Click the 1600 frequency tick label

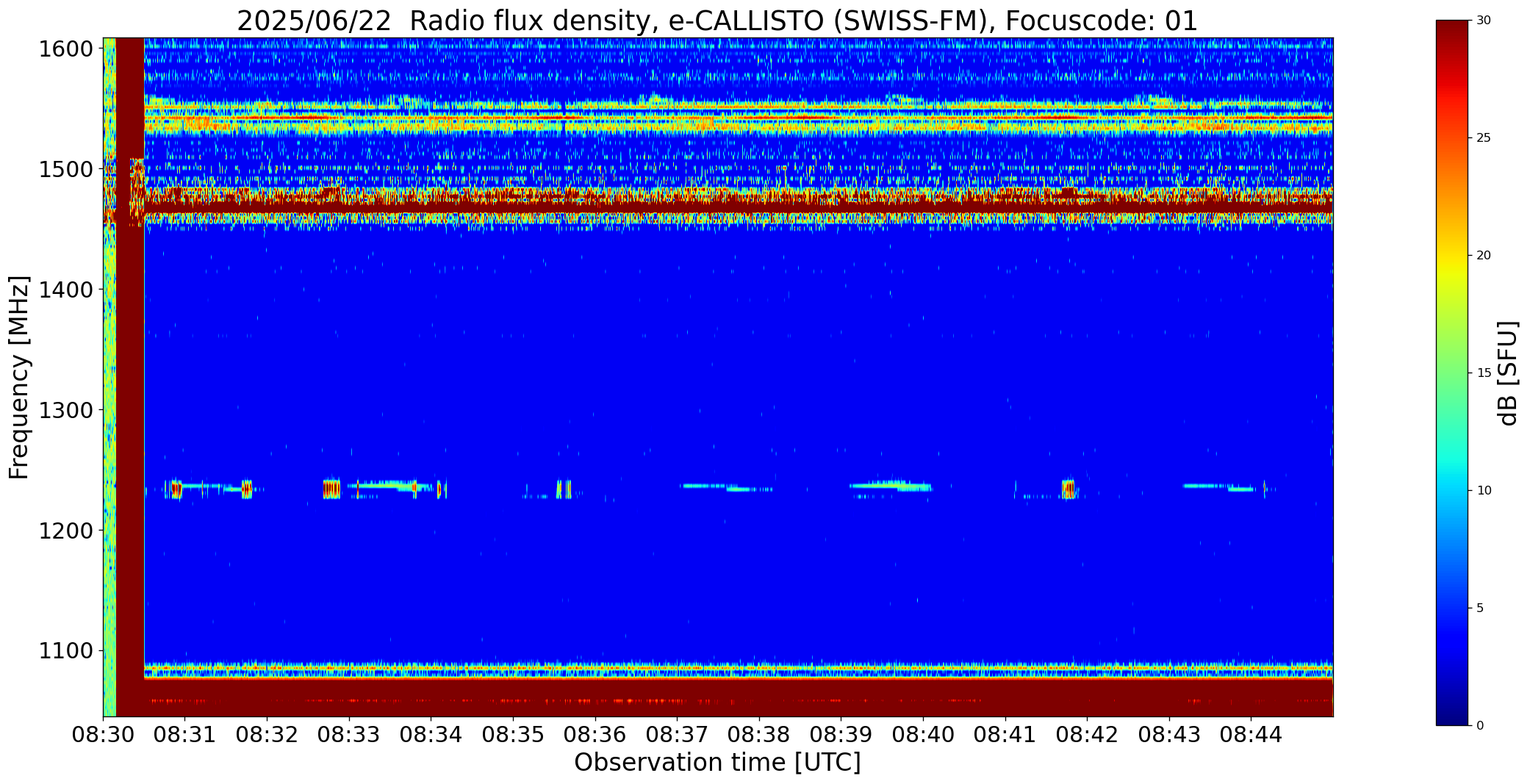pos(66,49)
